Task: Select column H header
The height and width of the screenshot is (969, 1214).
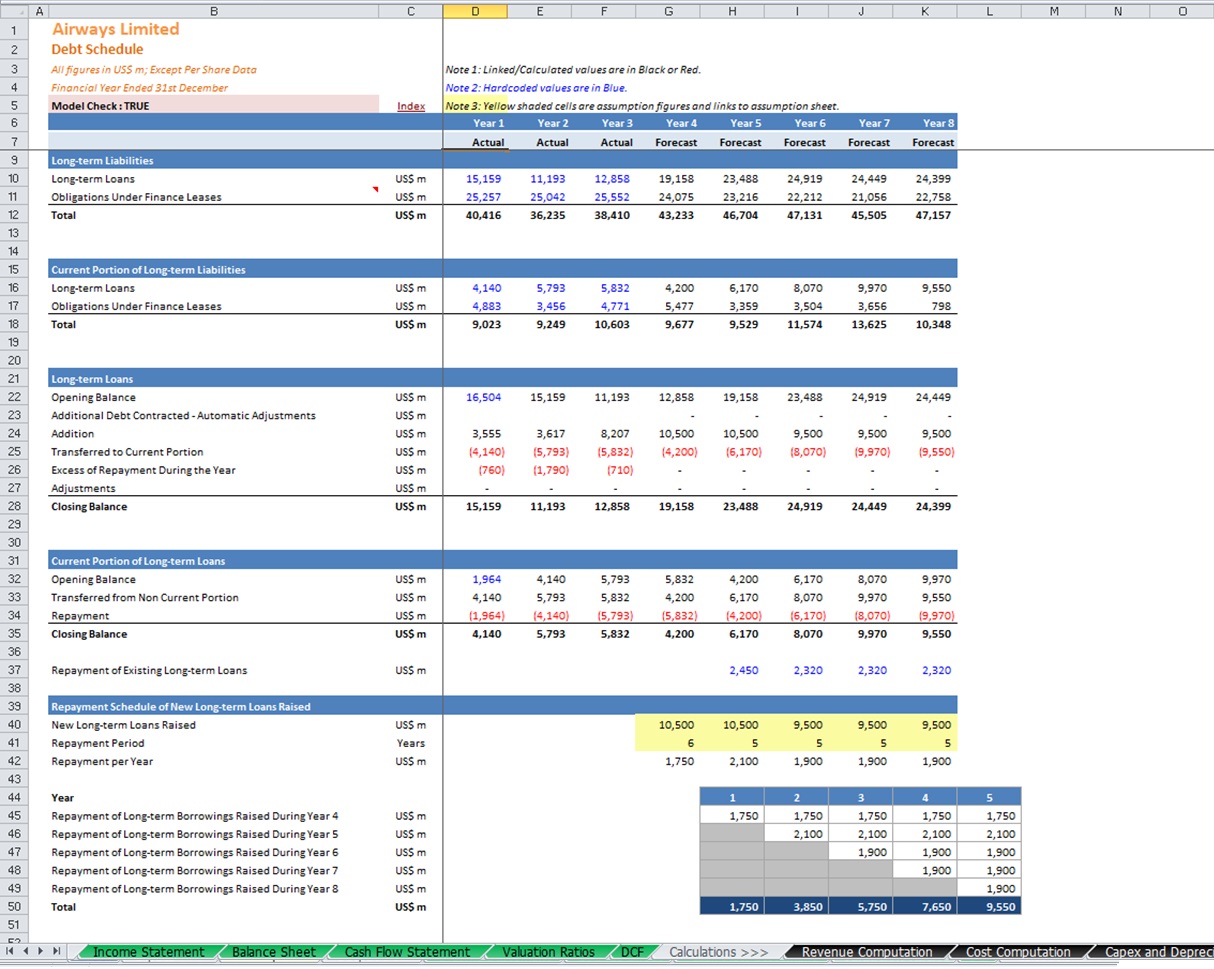Action: [x=732, y=12]
